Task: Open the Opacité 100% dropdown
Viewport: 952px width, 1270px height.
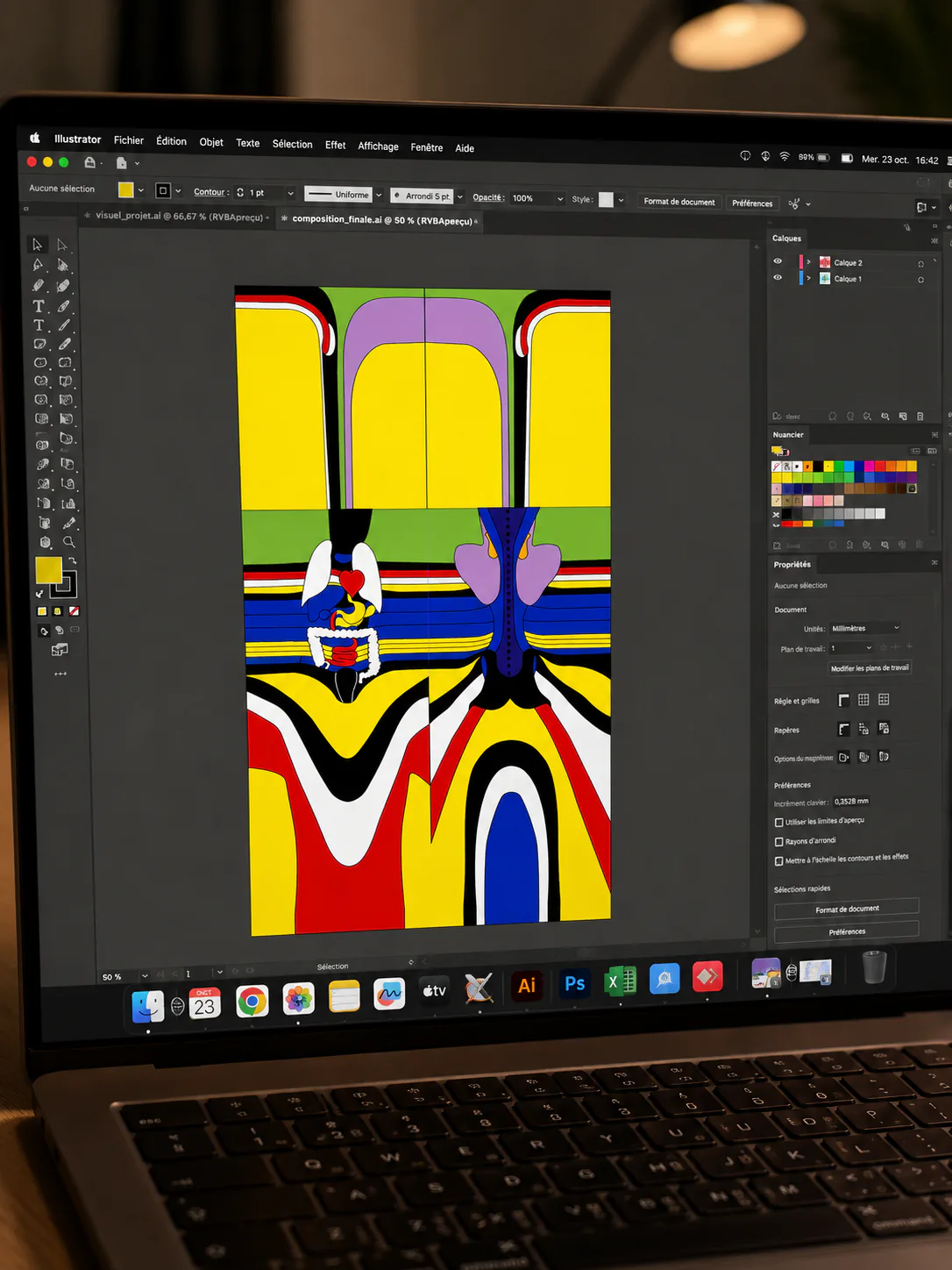Action: click(x=537, y=198)
